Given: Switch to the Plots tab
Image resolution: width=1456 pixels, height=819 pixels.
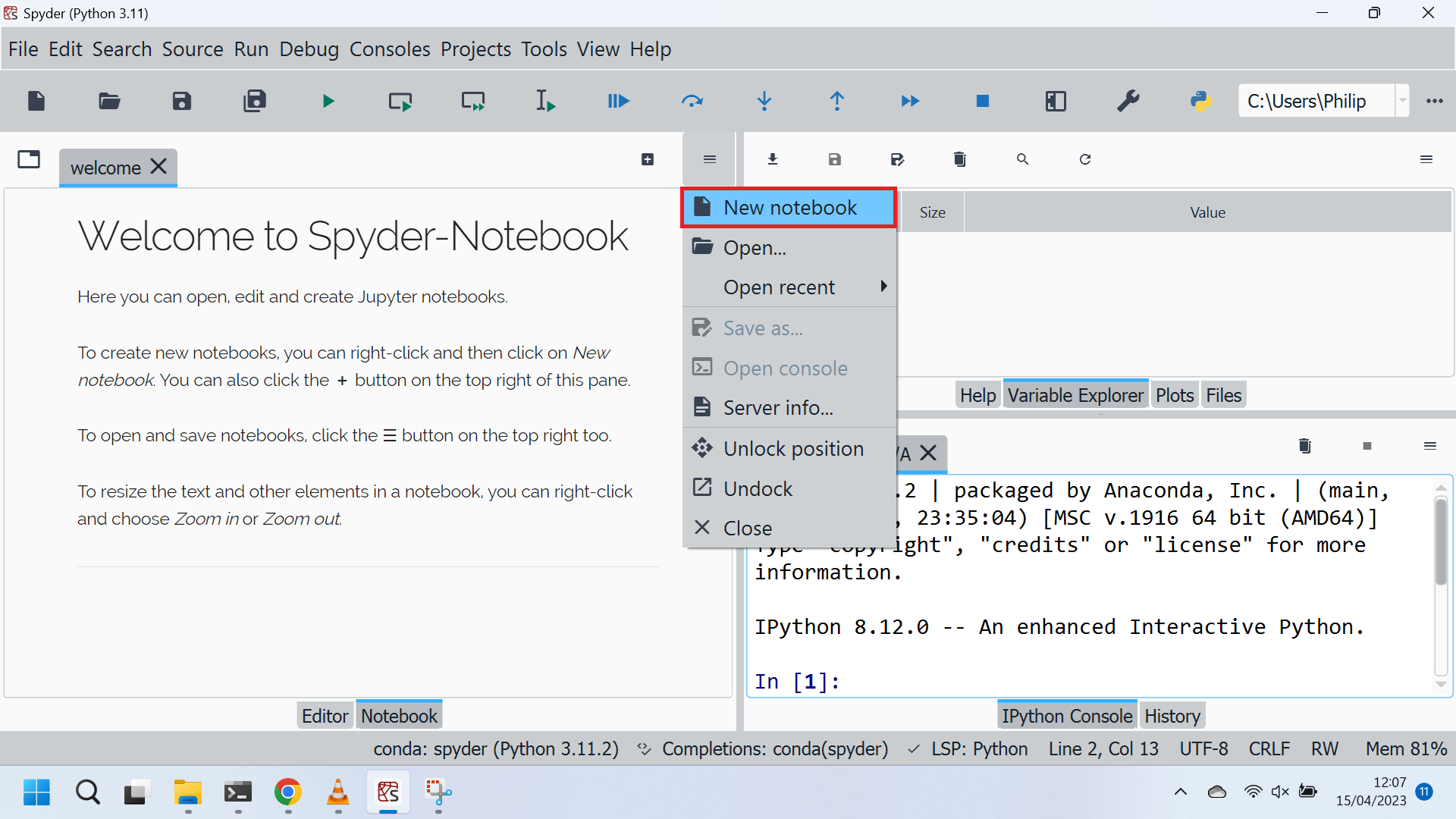Looking at the screenshot, I should pos(1175,395).
